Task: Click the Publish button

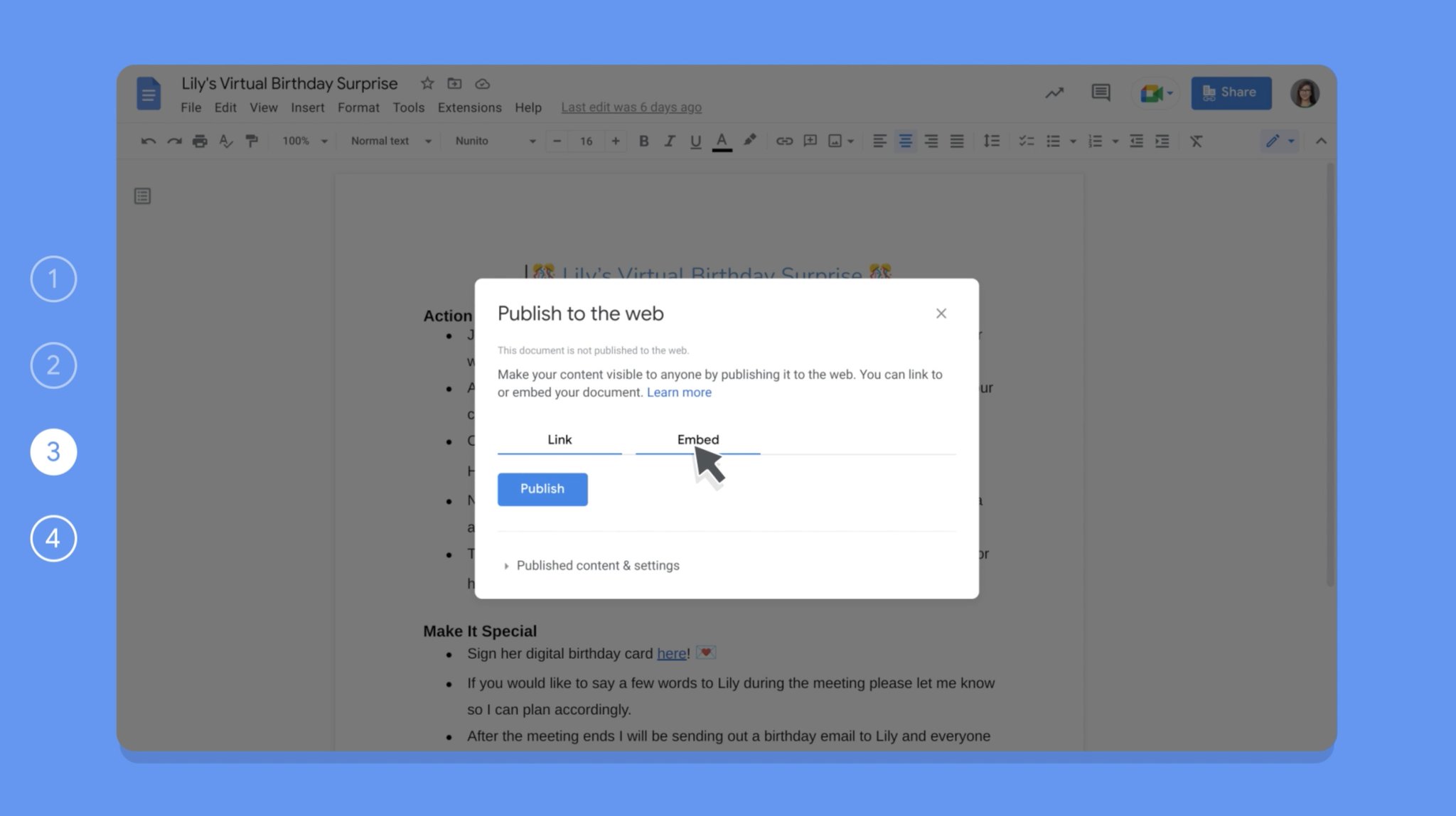Action: (x=542, y=489)
